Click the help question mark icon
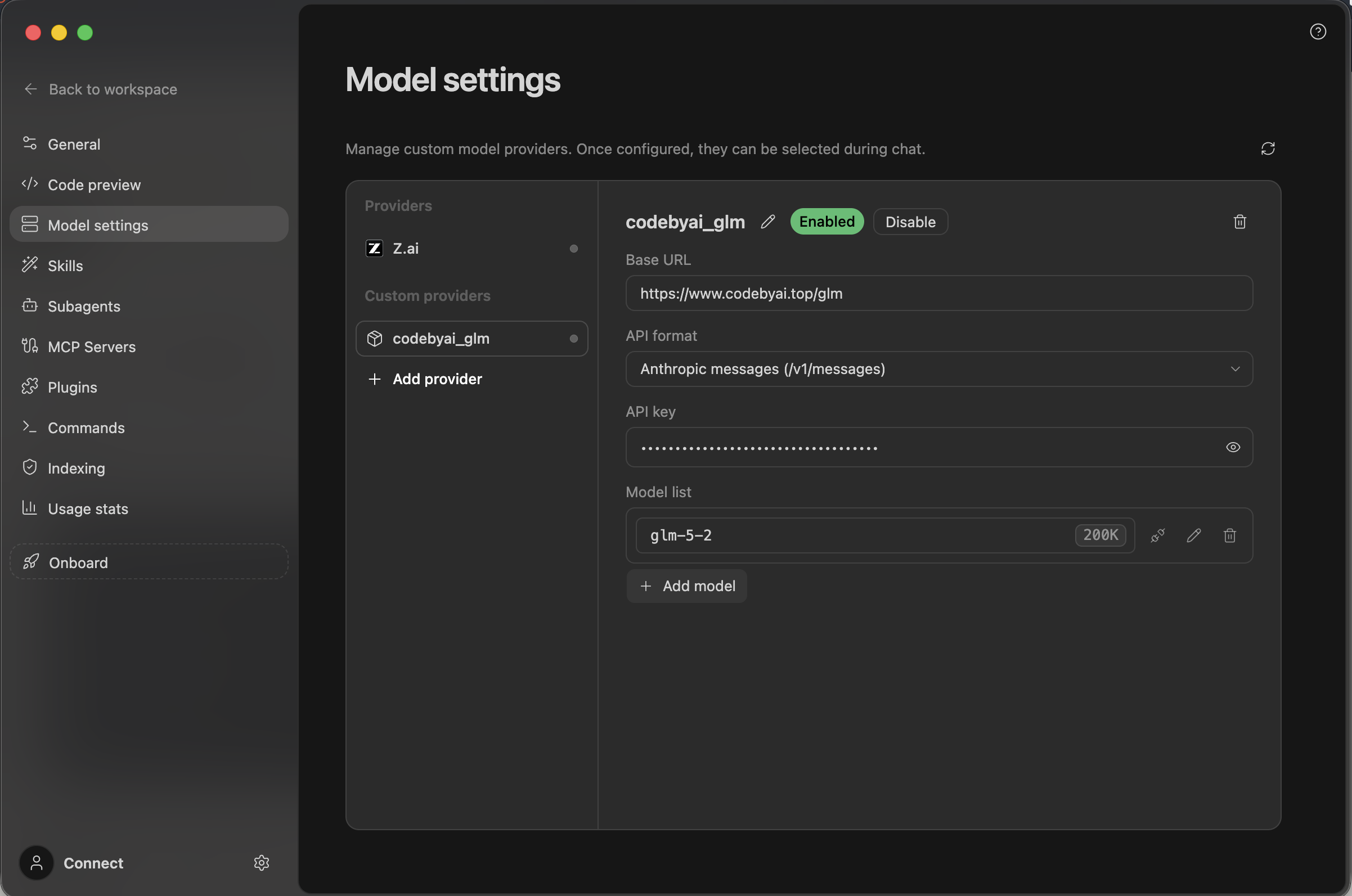Image resolution: width=1352 pixels, height=896 pixels. tap(1318, 31)
